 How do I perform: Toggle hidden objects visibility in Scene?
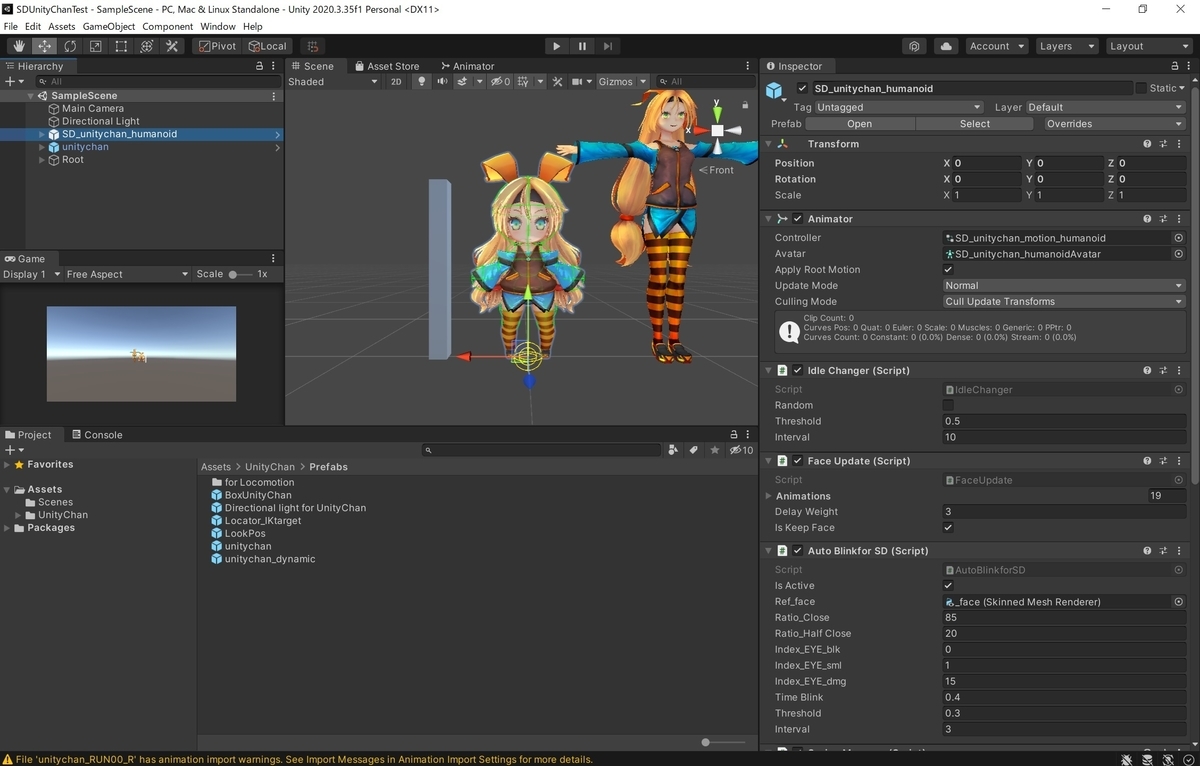point(500,82)
